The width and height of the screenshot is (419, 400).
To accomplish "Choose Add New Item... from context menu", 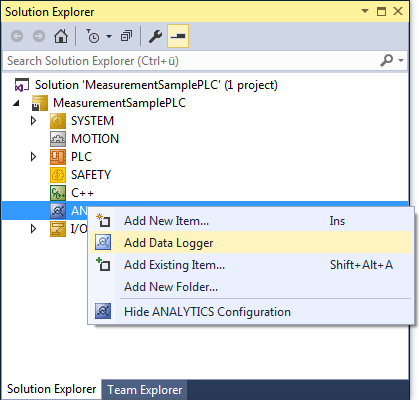I will pos(251,221).
